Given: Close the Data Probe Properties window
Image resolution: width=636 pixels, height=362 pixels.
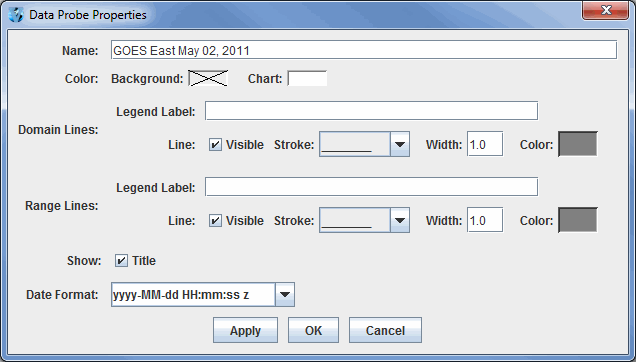Looking at the screenshot, I should click(x=606, y=10).
